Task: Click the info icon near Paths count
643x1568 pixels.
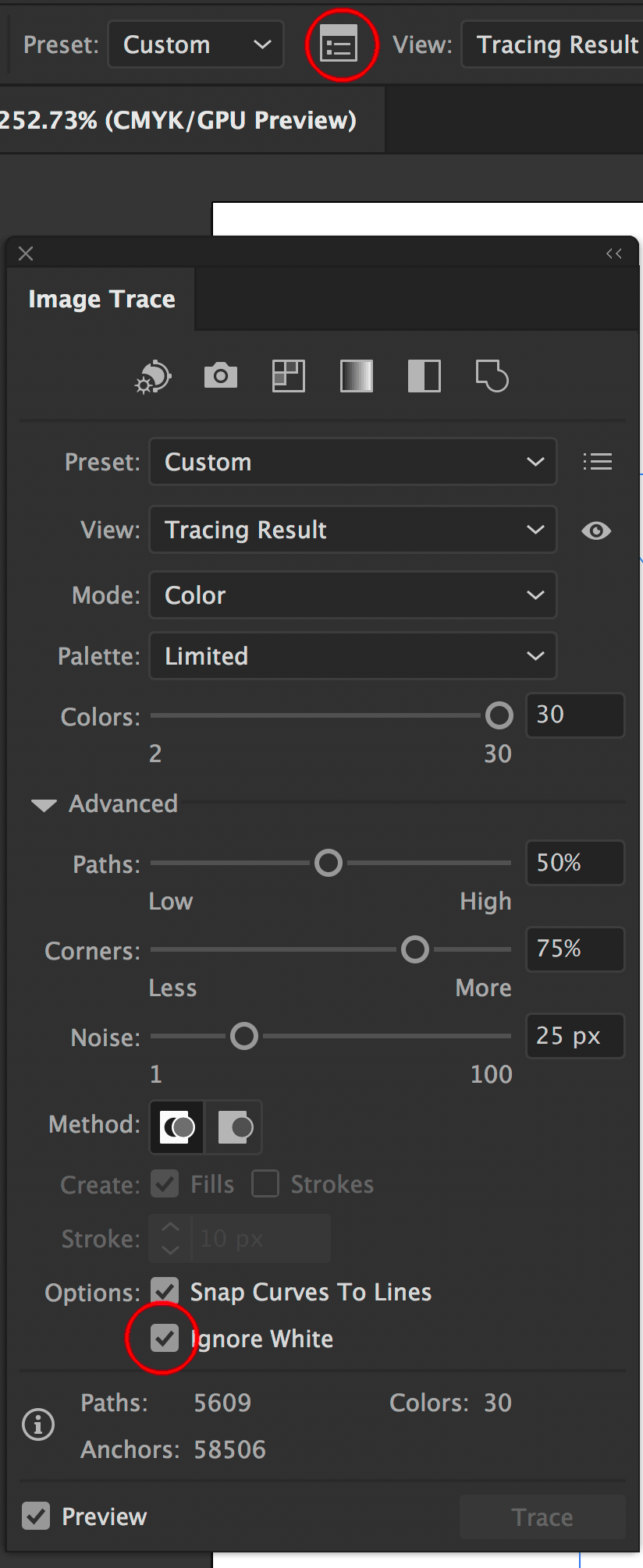Action: click(x=37, y=1424)
